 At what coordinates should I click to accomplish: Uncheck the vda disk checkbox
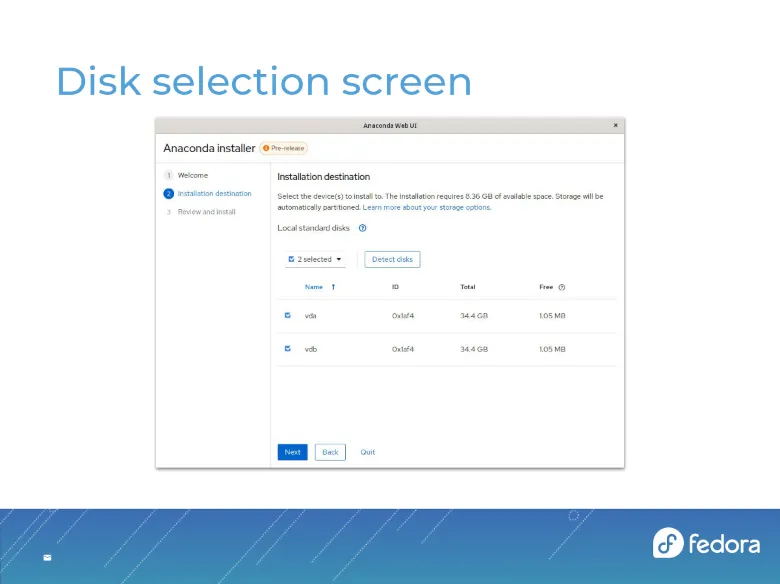[288, 315]
